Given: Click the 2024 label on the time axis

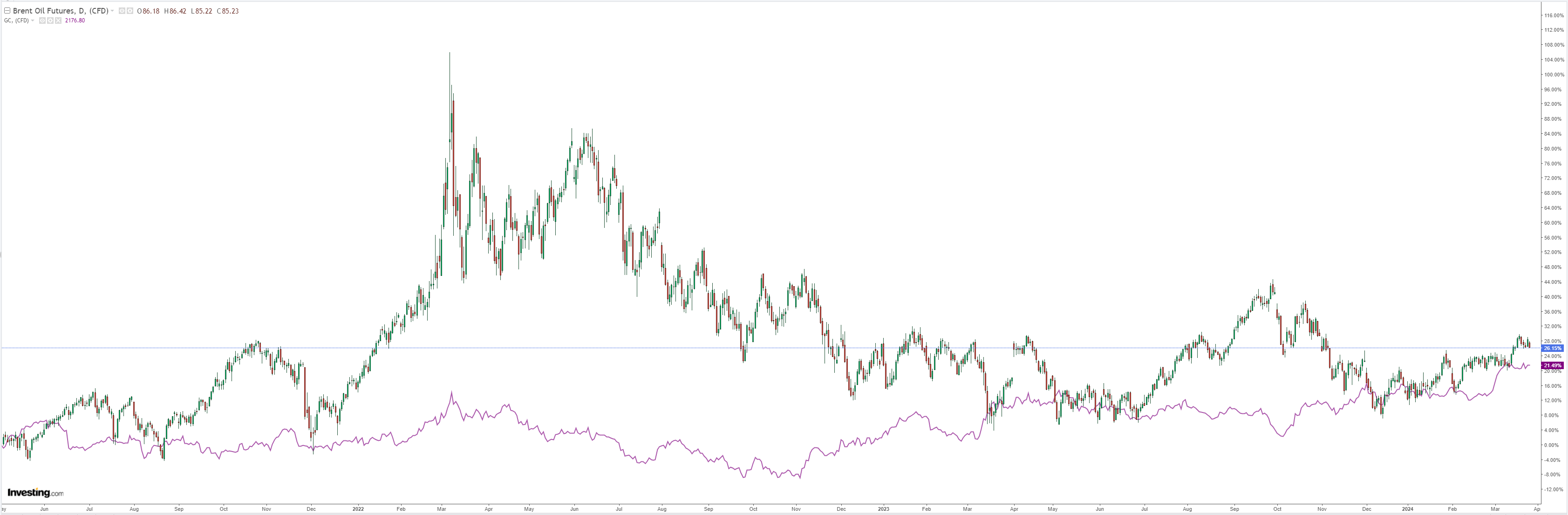Looking at the screenshot, I should coord(1407,508).
